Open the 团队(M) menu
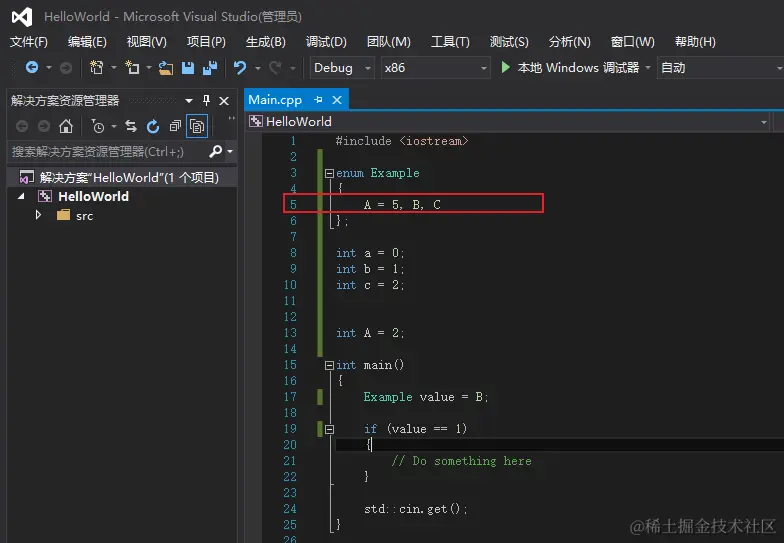This screenshot has width=784, height=543. [388, 42]
